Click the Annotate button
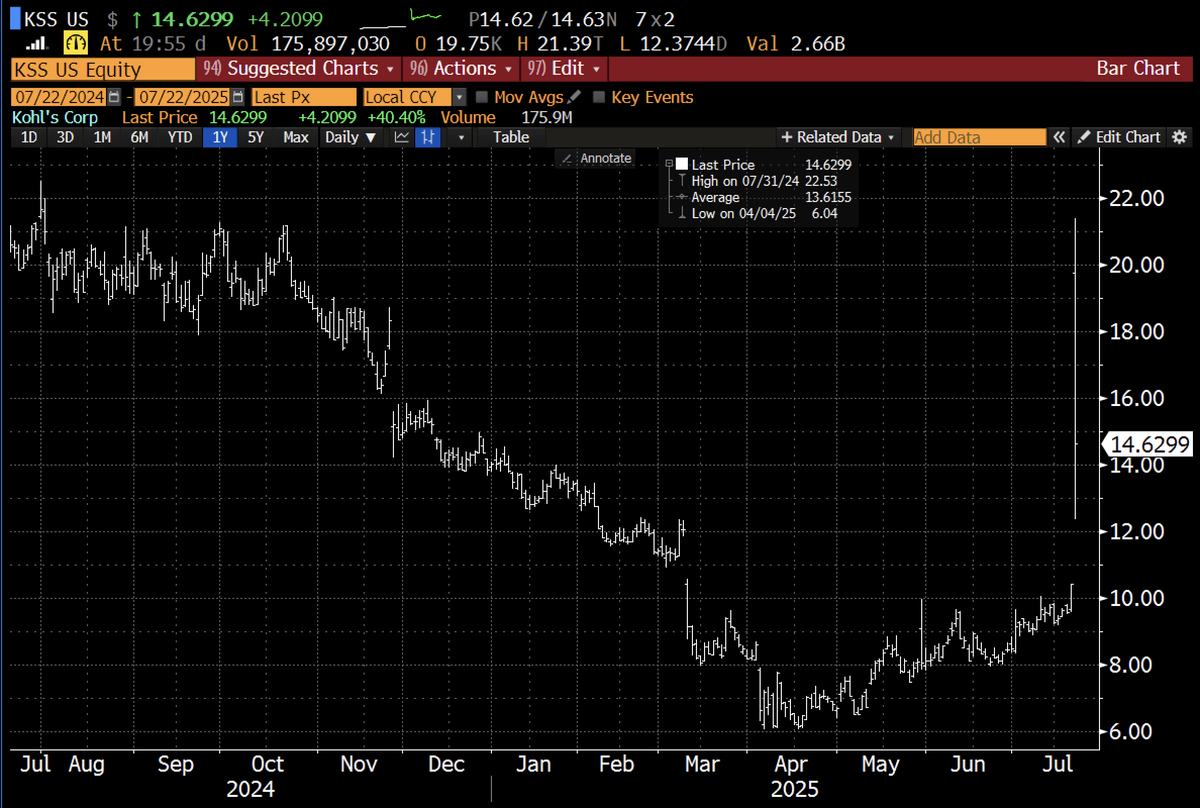This screenshot has width=1200, height=808. [x=596, y=158]
